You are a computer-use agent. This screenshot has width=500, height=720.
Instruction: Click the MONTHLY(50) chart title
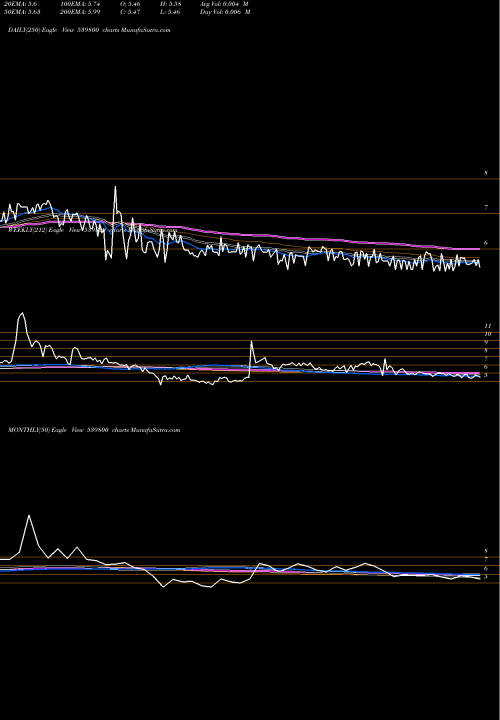point(94,430)
